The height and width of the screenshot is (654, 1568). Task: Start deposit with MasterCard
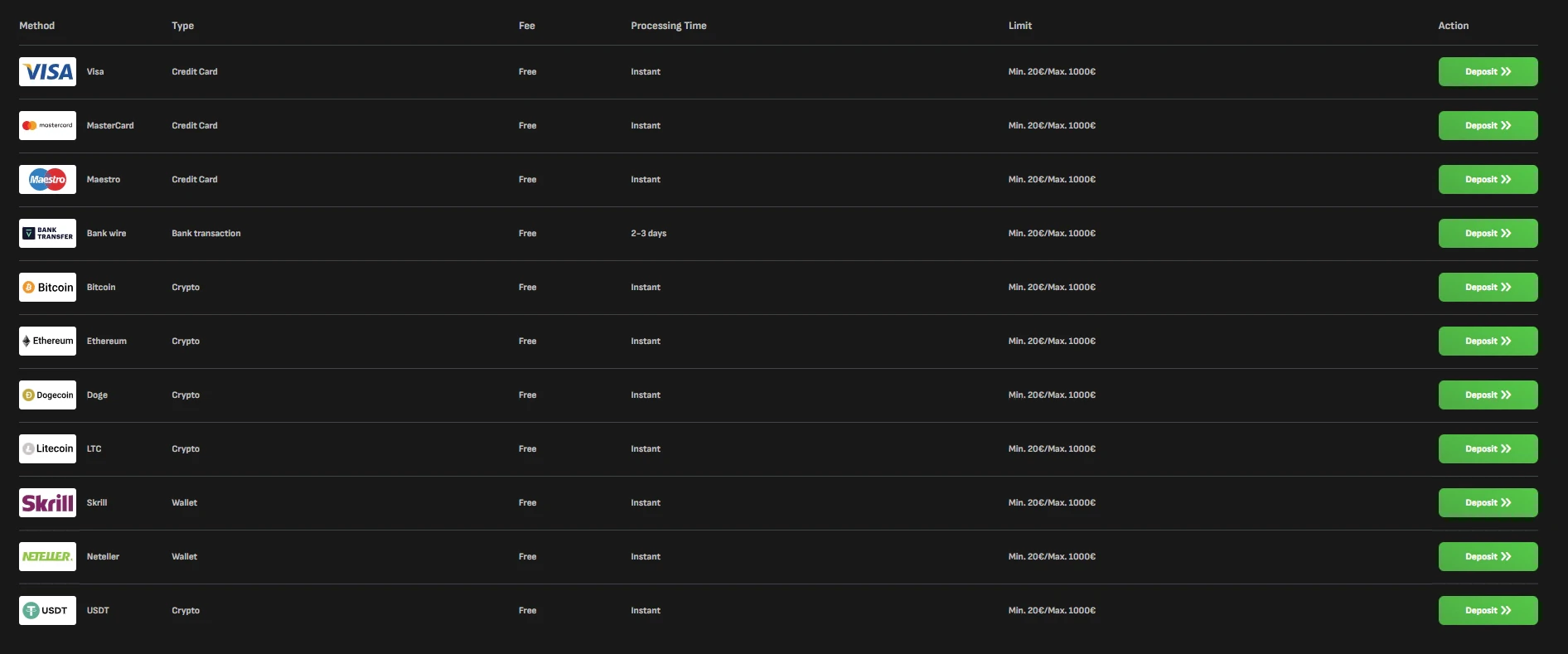[1488, 126]
